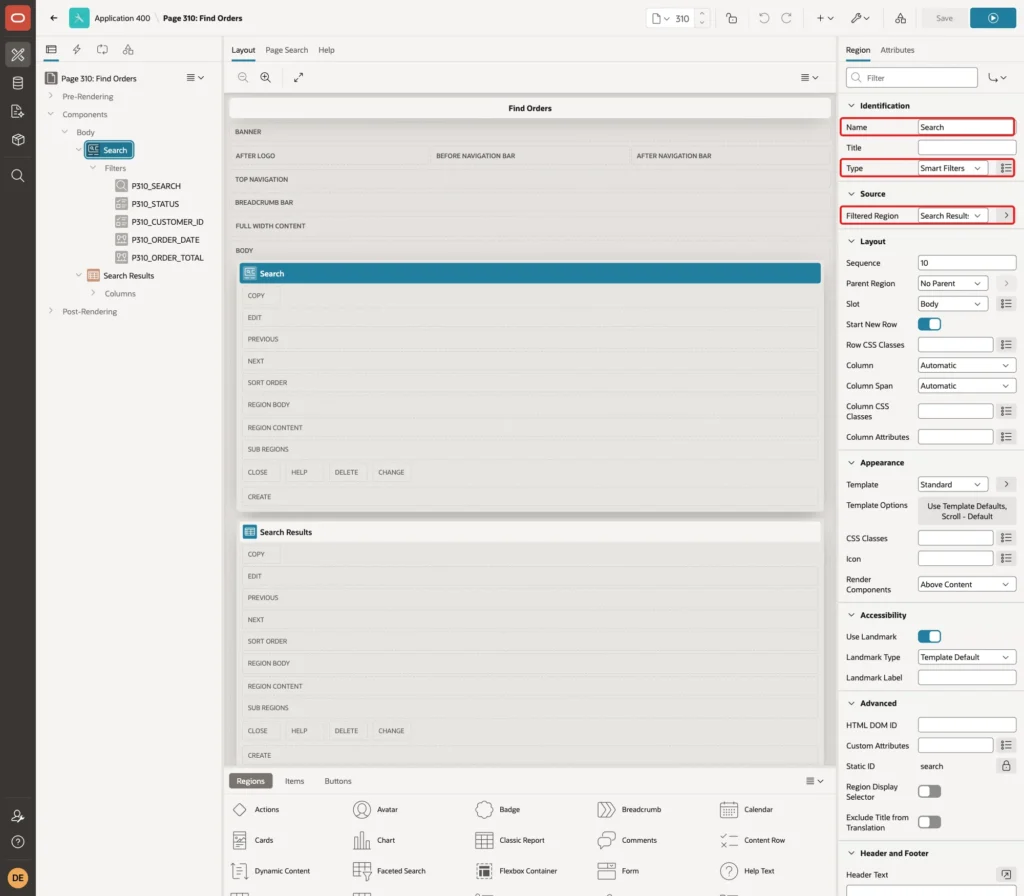The image size is (1024, 896).
Task: Toggle the Region Display Selector switch
Action: coord(929,792)
